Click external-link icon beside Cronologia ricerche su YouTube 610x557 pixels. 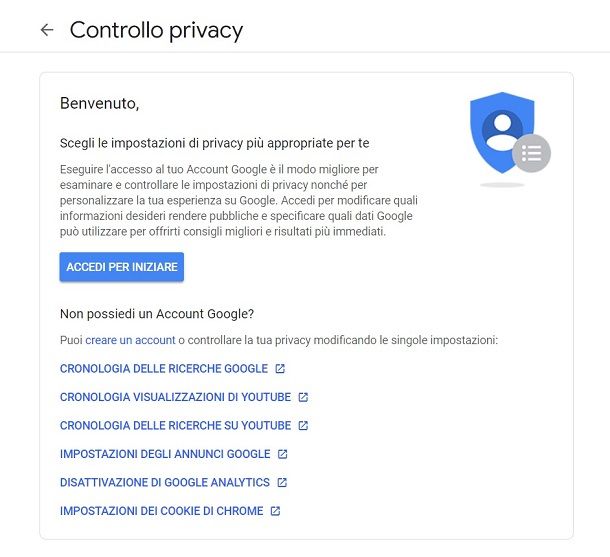(x=303, y=426)
